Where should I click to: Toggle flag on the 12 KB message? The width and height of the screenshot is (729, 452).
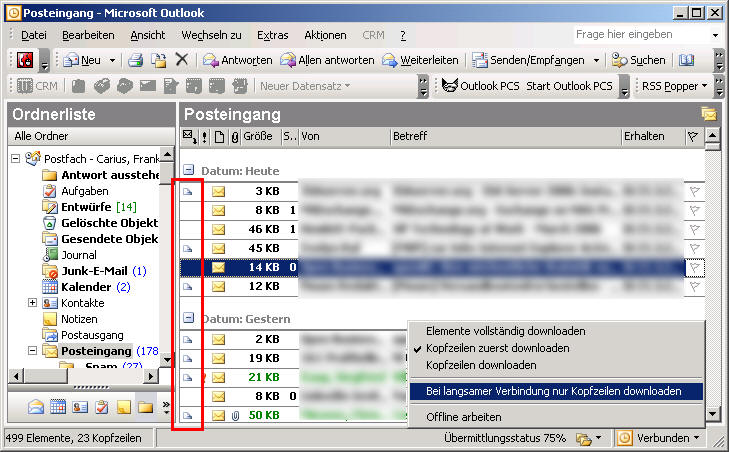695,286
